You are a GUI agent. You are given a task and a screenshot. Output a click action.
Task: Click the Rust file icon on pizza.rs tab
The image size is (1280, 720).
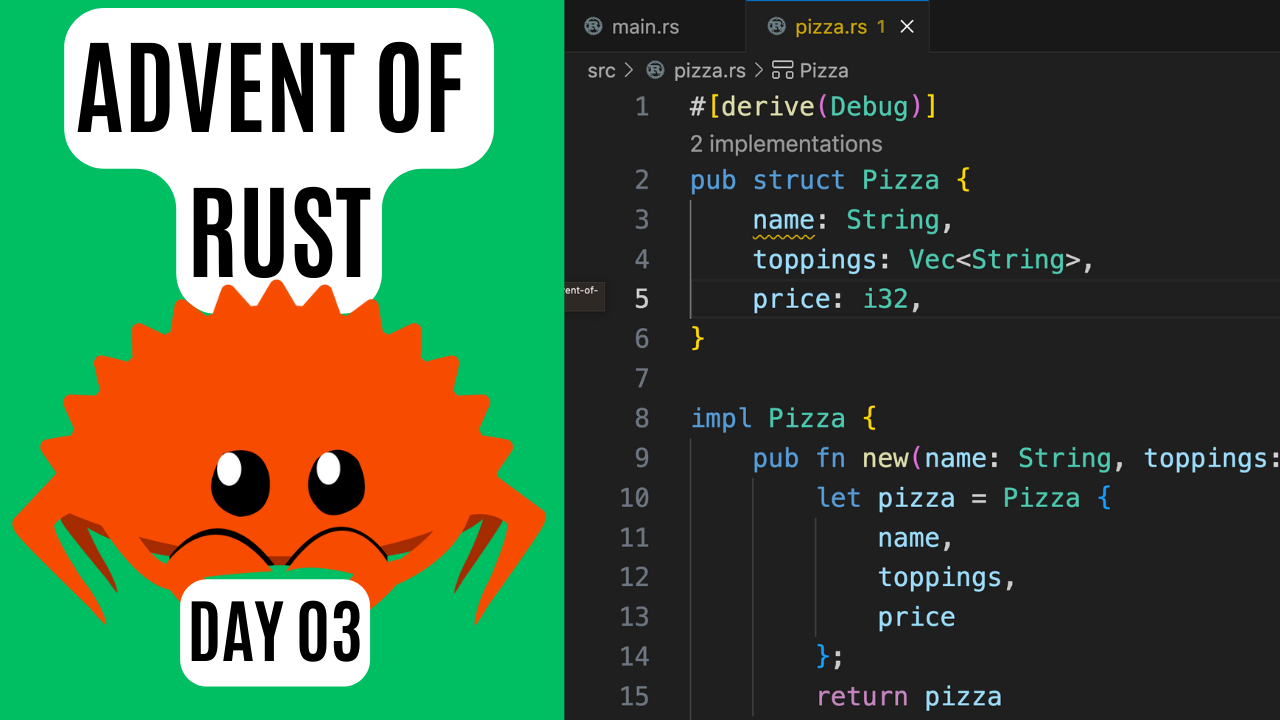click(776, 27)
